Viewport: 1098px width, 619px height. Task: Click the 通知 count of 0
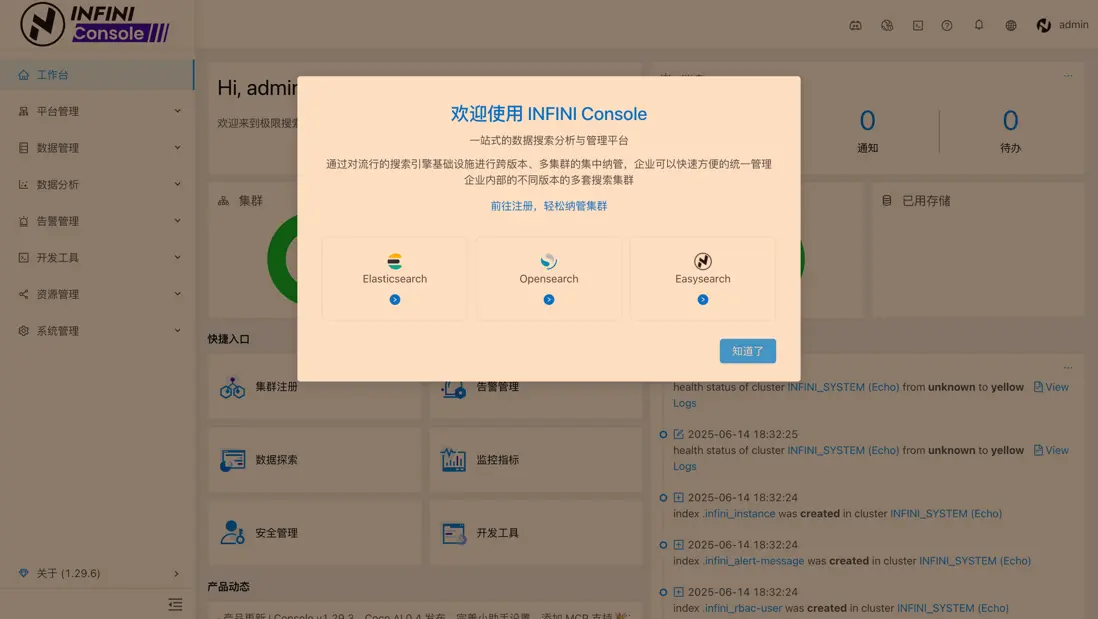coord(867,121)
